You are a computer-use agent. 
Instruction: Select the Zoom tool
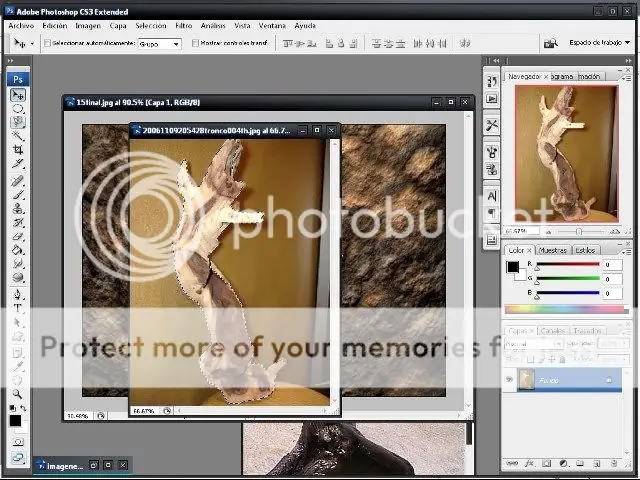pos(18,394)
